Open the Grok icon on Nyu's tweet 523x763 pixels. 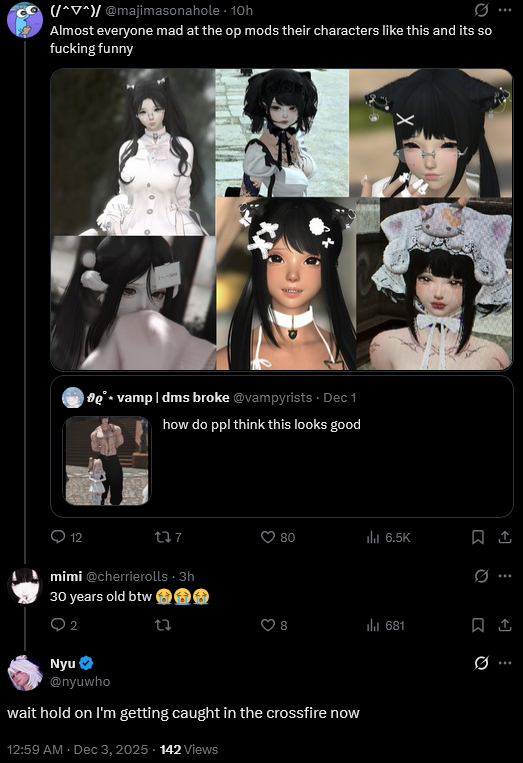pyautogui.click(x=481, y=663)
